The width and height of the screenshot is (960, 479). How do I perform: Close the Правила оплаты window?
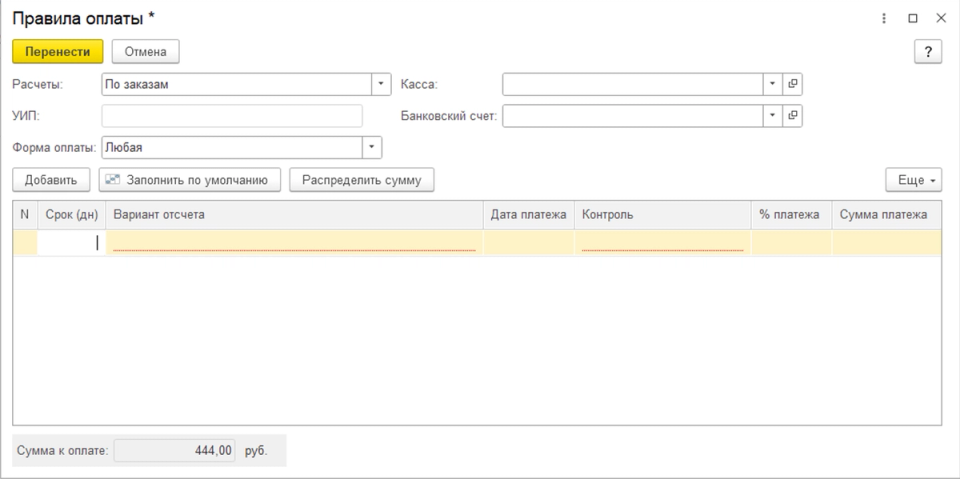[941, 18]
